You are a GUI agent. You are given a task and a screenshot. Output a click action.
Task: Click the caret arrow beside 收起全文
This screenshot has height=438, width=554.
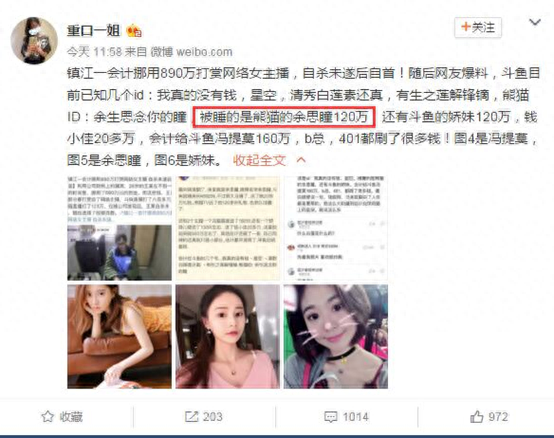pos(301,160)
